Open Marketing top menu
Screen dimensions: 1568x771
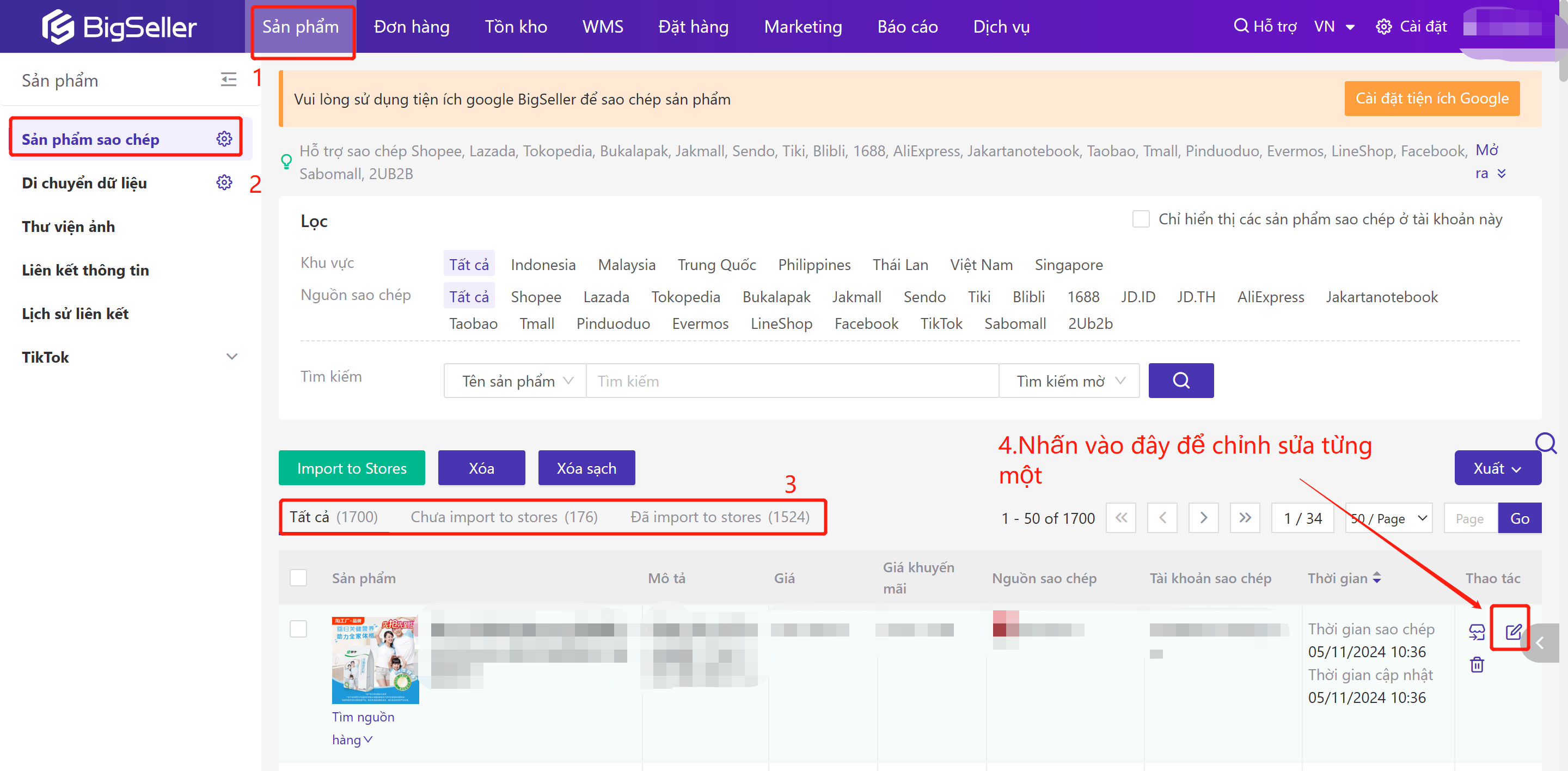pyautogui.click(x=803, y=27)
